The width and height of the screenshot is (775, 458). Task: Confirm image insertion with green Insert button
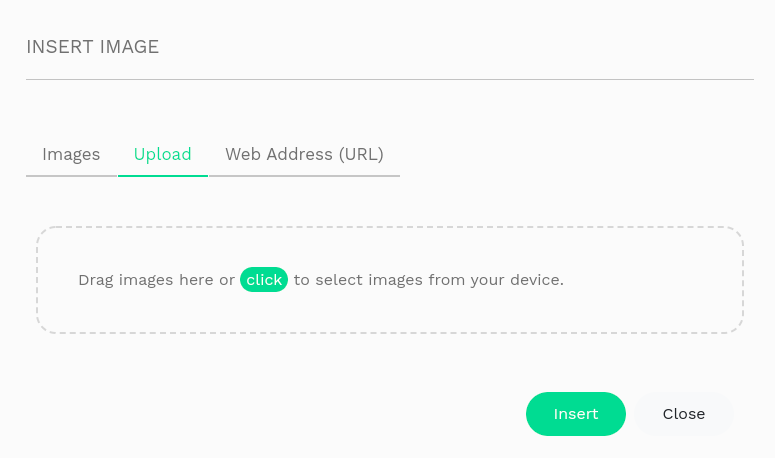(576, 414)
